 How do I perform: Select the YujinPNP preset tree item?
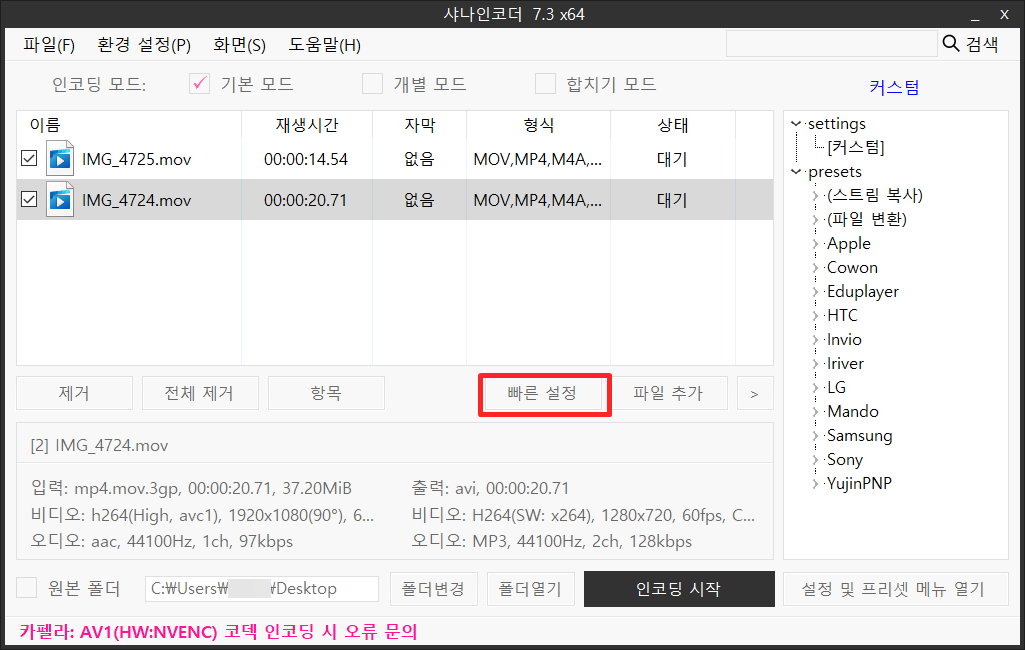tap(859, 484)
